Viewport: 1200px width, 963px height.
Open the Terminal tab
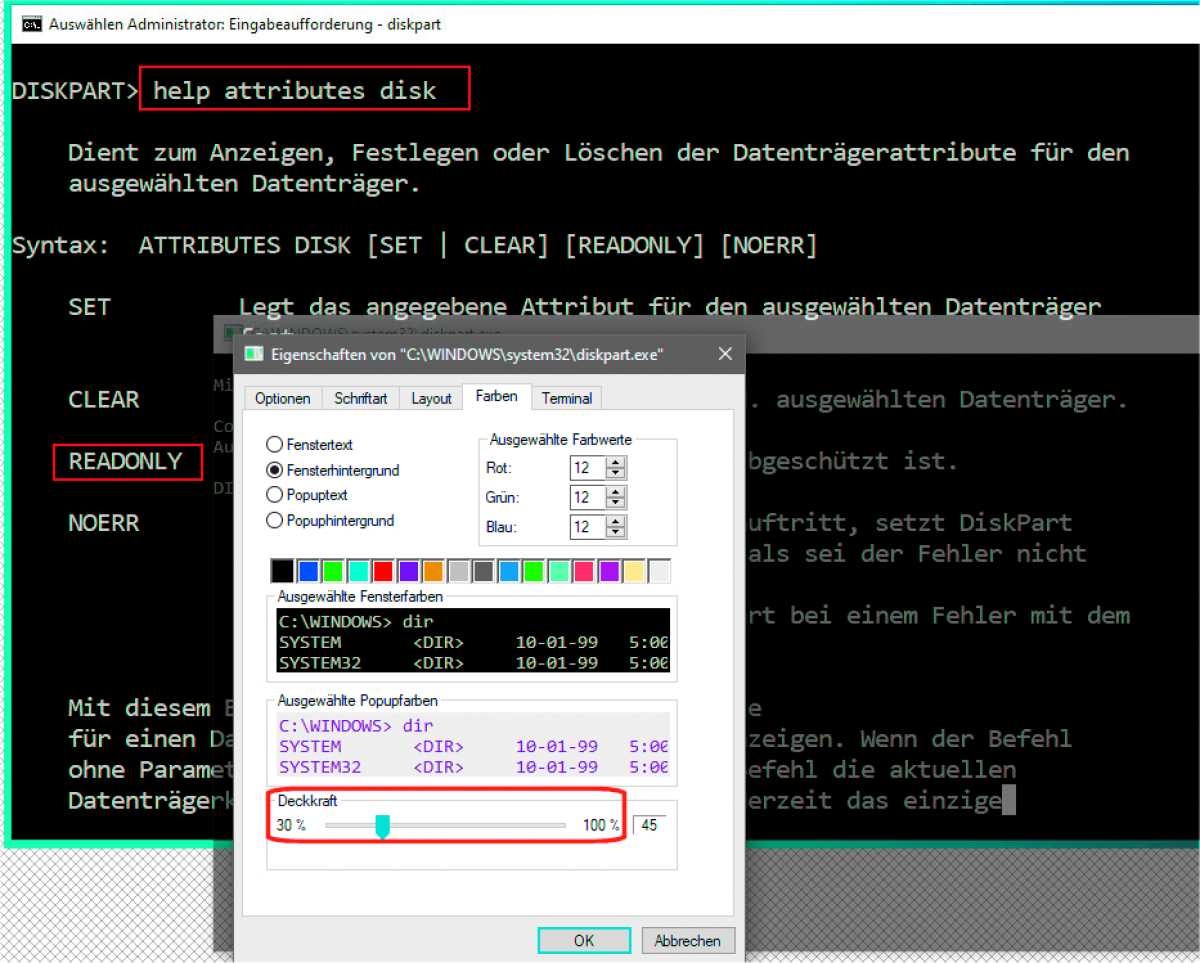[567, 398]
